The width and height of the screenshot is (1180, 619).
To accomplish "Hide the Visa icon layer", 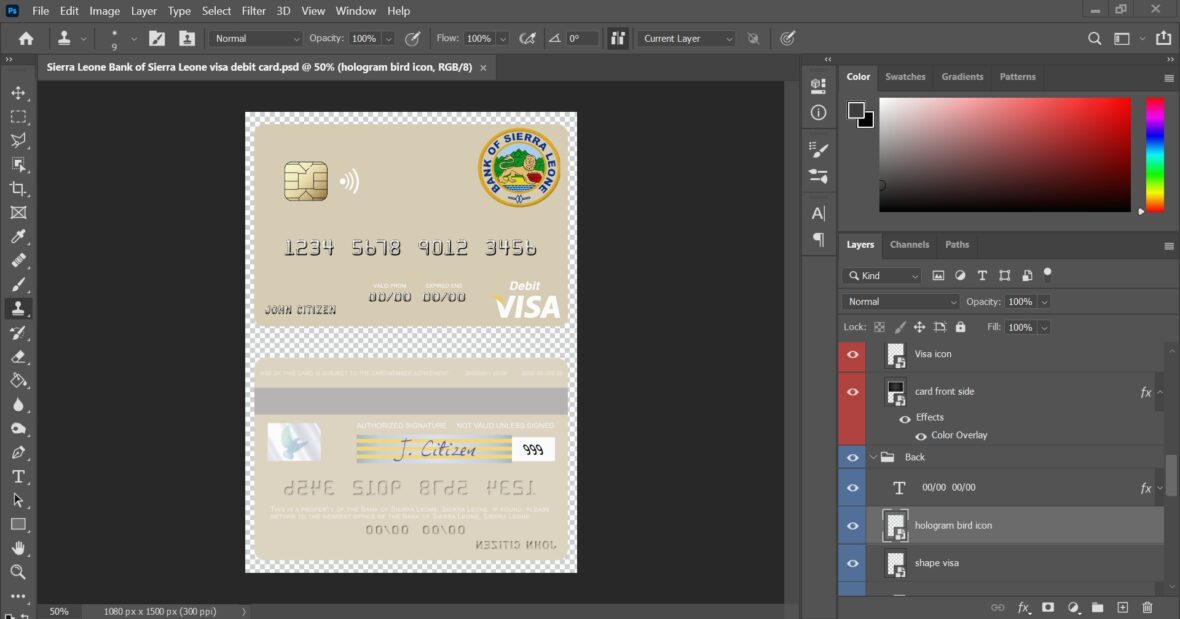I will pos(852,353).
